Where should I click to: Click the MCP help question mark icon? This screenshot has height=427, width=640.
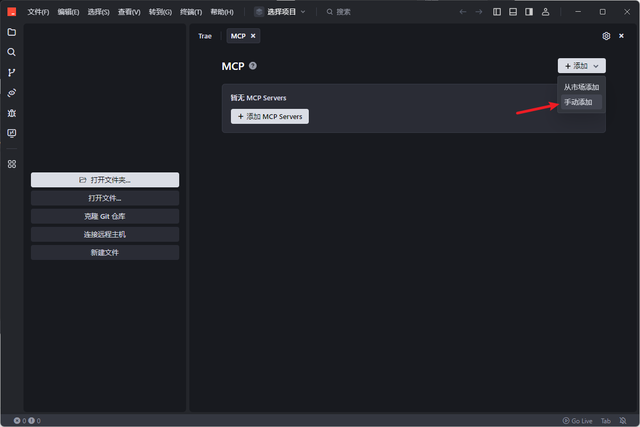(x=253, y=66)
